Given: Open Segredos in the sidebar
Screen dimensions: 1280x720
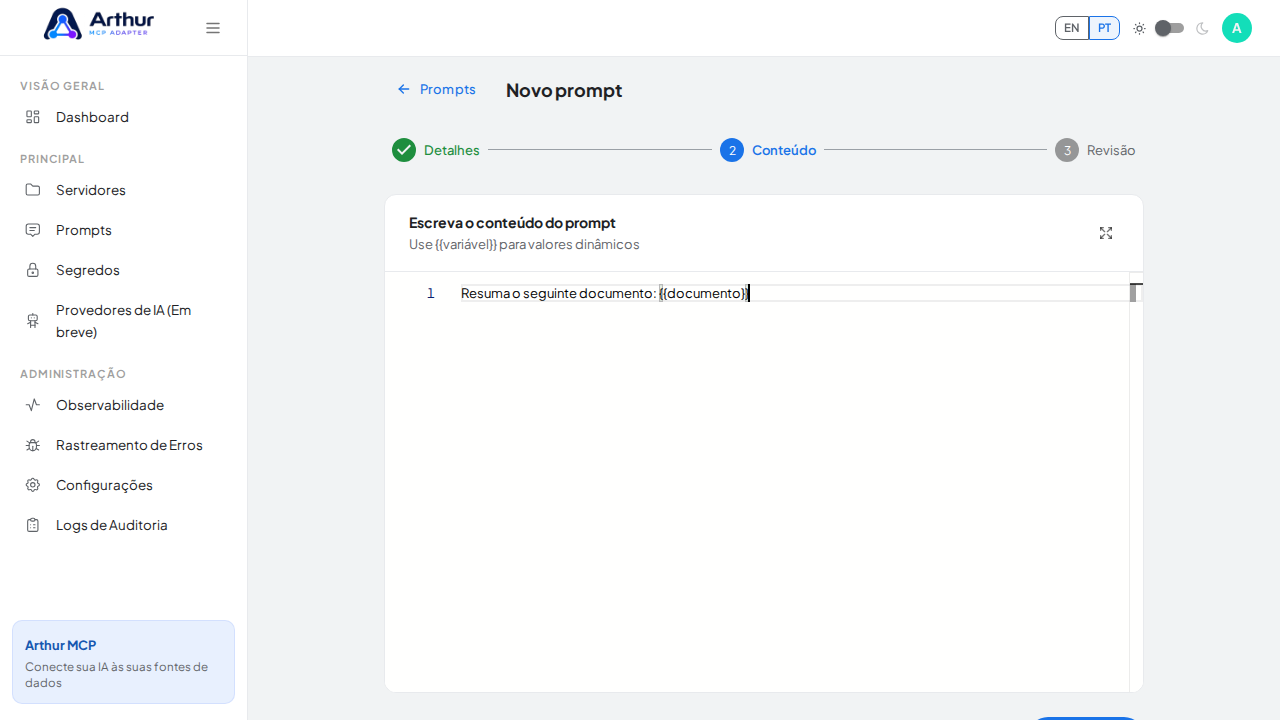Looking at the screenshot, I should click(x=123, y=270).
